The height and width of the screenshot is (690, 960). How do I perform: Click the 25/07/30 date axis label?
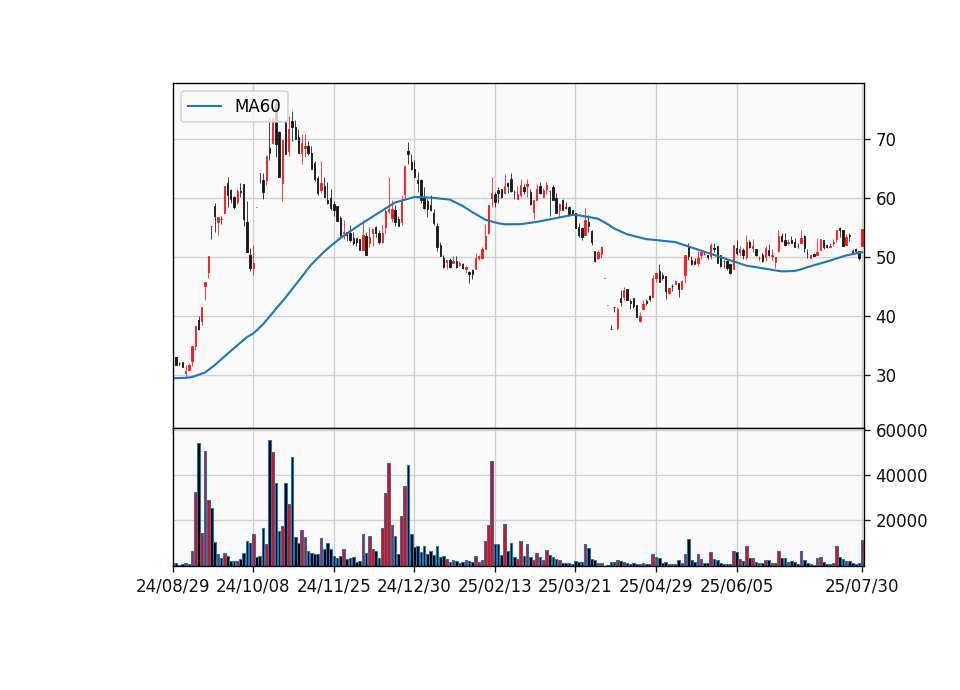coord(862,586)
